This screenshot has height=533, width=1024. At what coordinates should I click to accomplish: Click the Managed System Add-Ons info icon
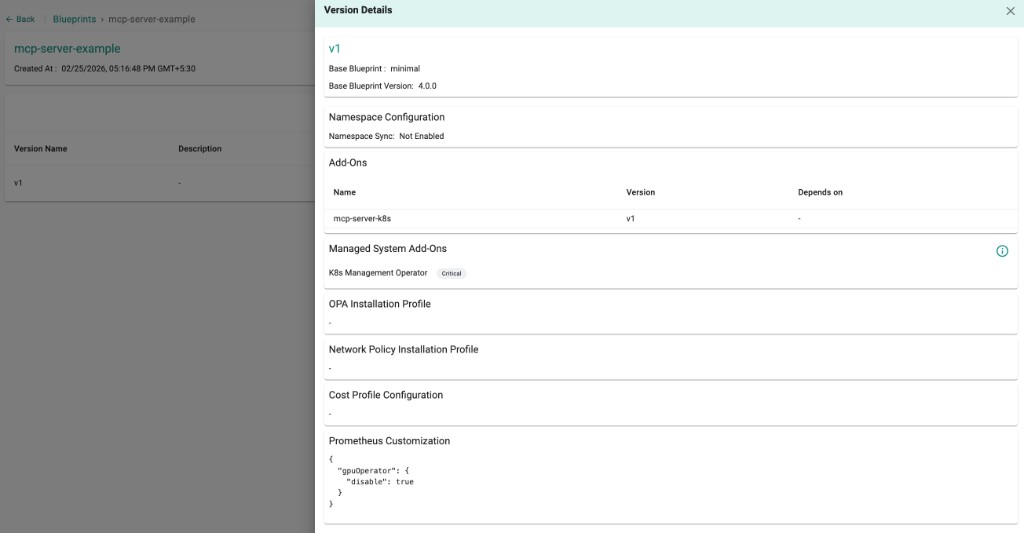(1002, 251)
